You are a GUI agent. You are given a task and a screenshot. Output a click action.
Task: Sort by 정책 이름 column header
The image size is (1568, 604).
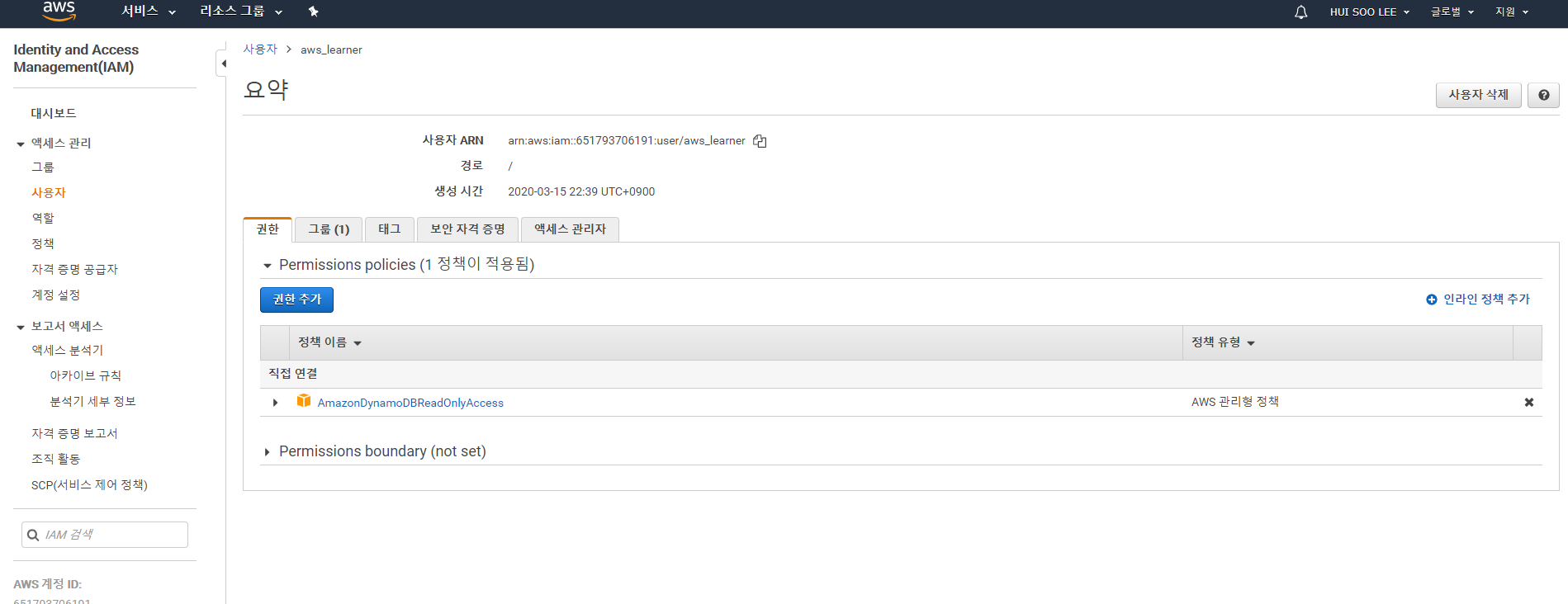coord(329,342)
